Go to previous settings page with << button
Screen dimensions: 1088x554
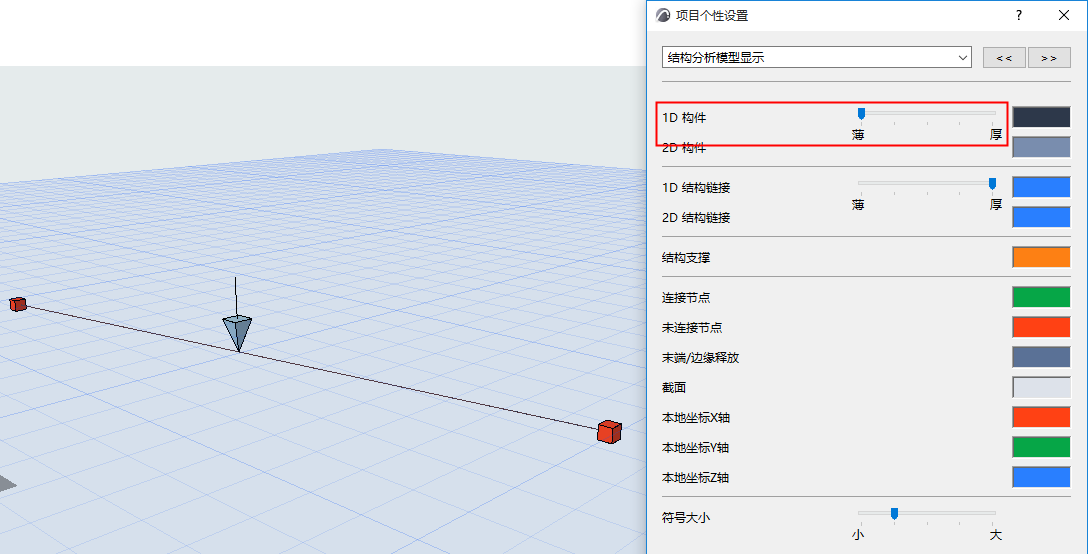[x=1004, y=58]
